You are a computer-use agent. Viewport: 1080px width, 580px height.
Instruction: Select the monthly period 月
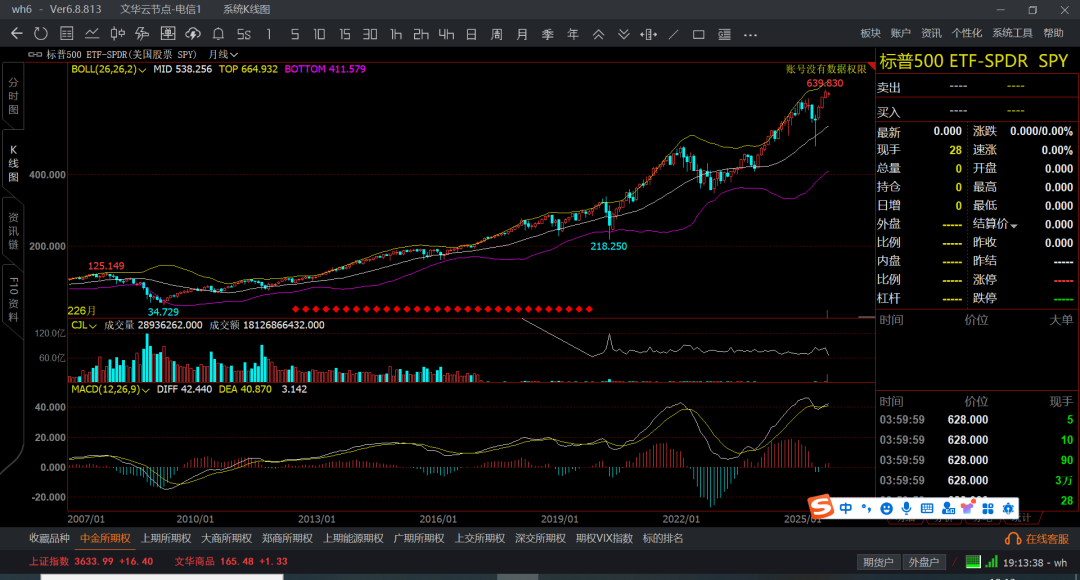point(522,34)
